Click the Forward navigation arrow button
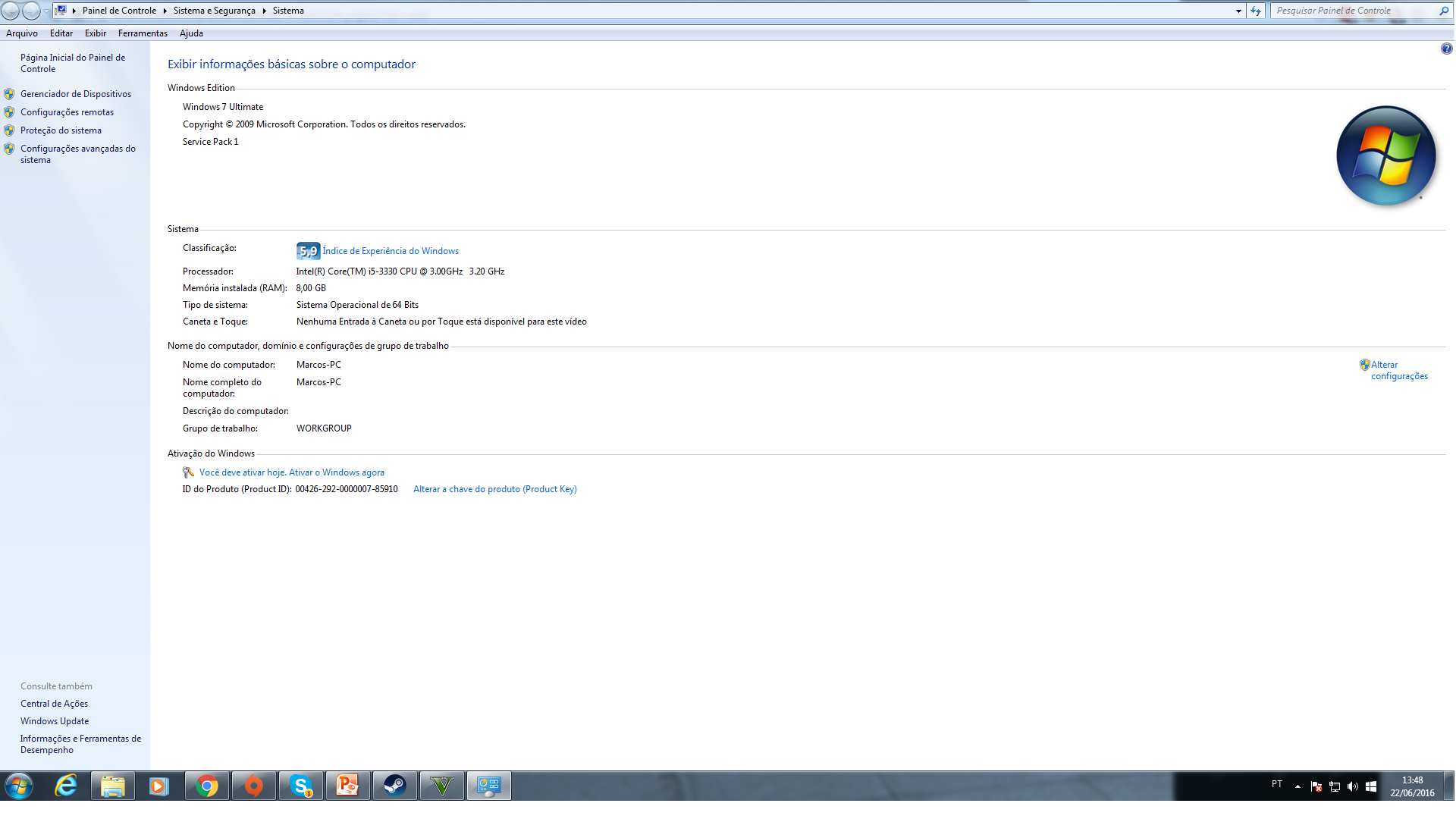The image size is (1456, 819). pyautogui.click(x=31, y=11)
